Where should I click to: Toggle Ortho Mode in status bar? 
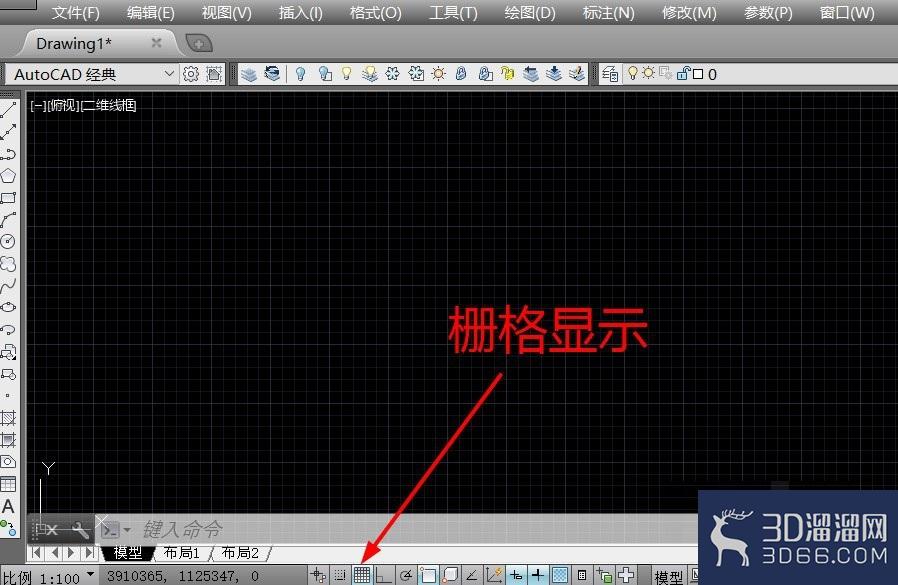(x=383, y=575)
